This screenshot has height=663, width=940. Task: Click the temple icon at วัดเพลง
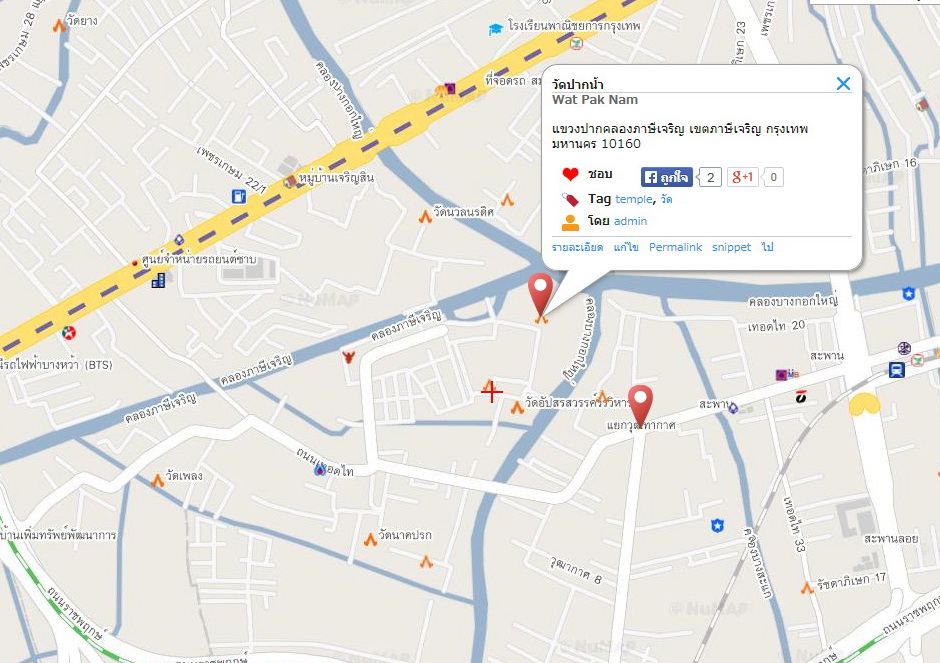tap(157, 480)
